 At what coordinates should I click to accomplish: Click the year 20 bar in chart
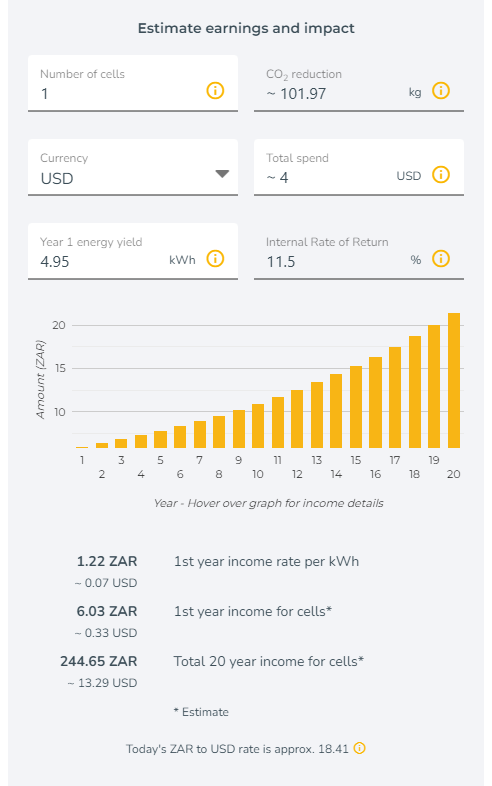click(x=454, y=380)
